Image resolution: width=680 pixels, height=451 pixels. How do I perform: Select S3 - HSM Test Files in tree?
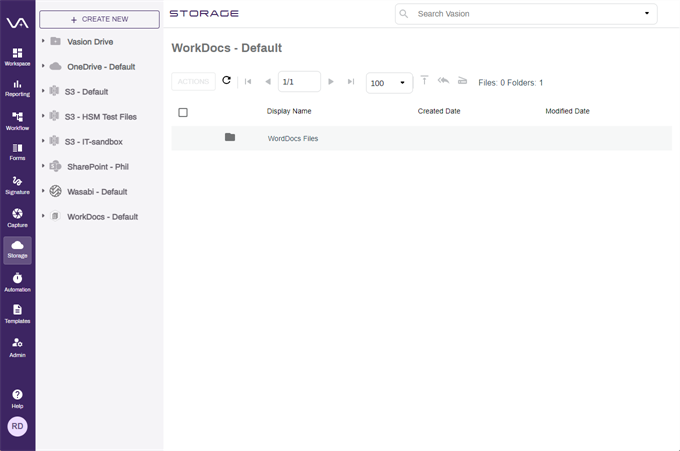tap(101, 117)
